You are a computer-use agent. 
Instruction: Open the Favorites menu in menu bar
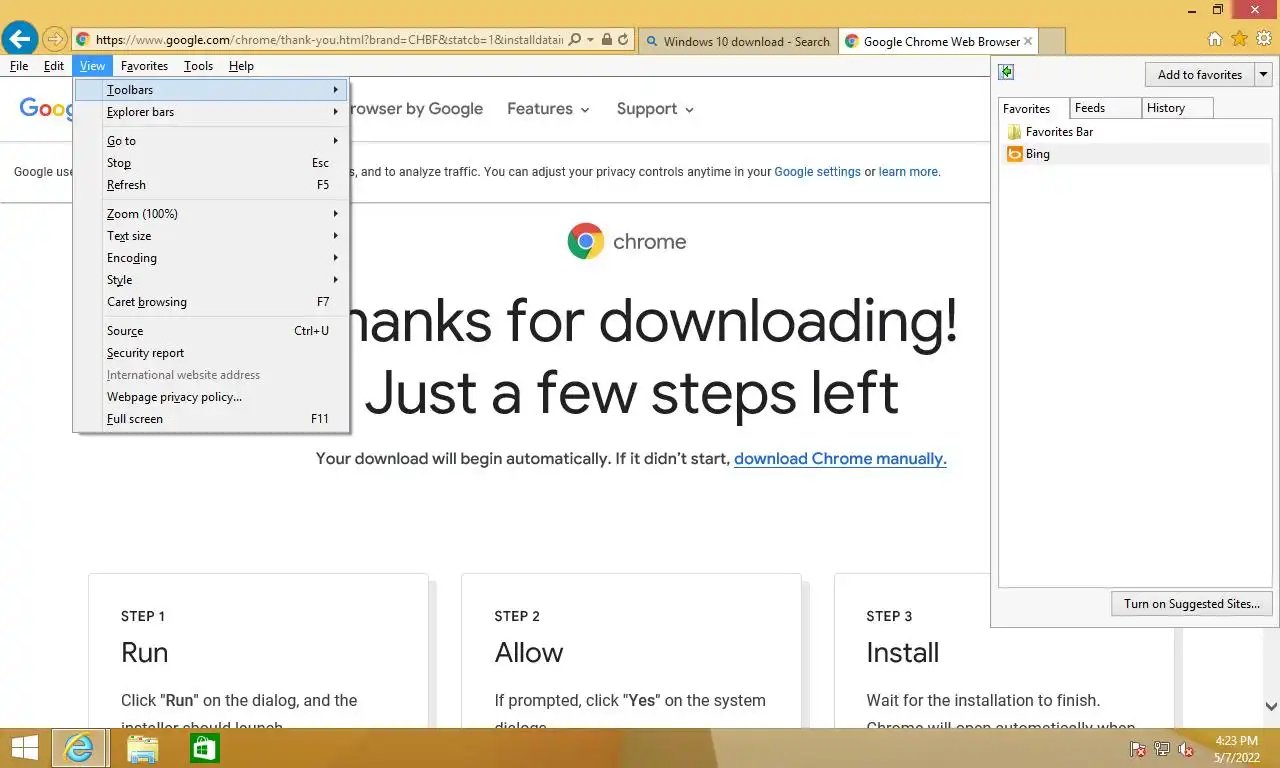[144, 66]
